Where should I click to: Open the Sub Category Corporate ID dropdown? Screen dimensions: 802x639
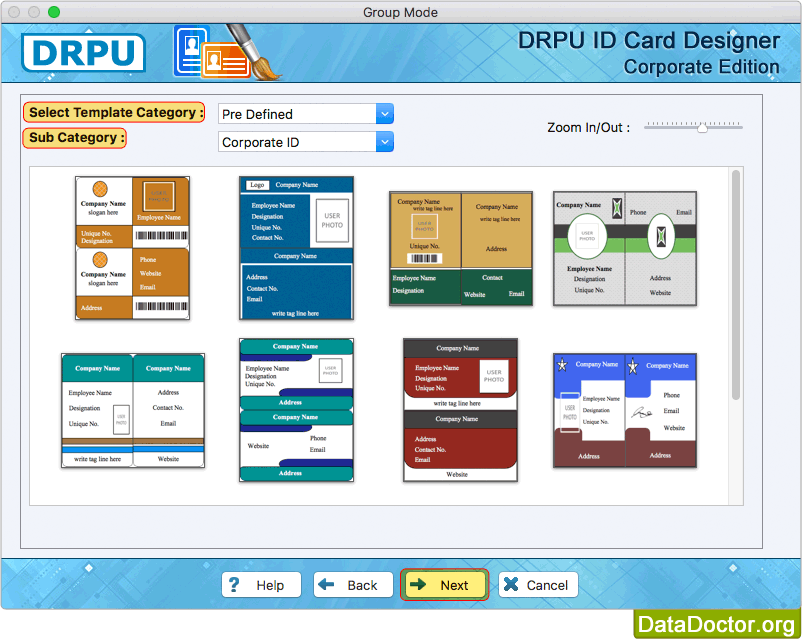[305, 142]
